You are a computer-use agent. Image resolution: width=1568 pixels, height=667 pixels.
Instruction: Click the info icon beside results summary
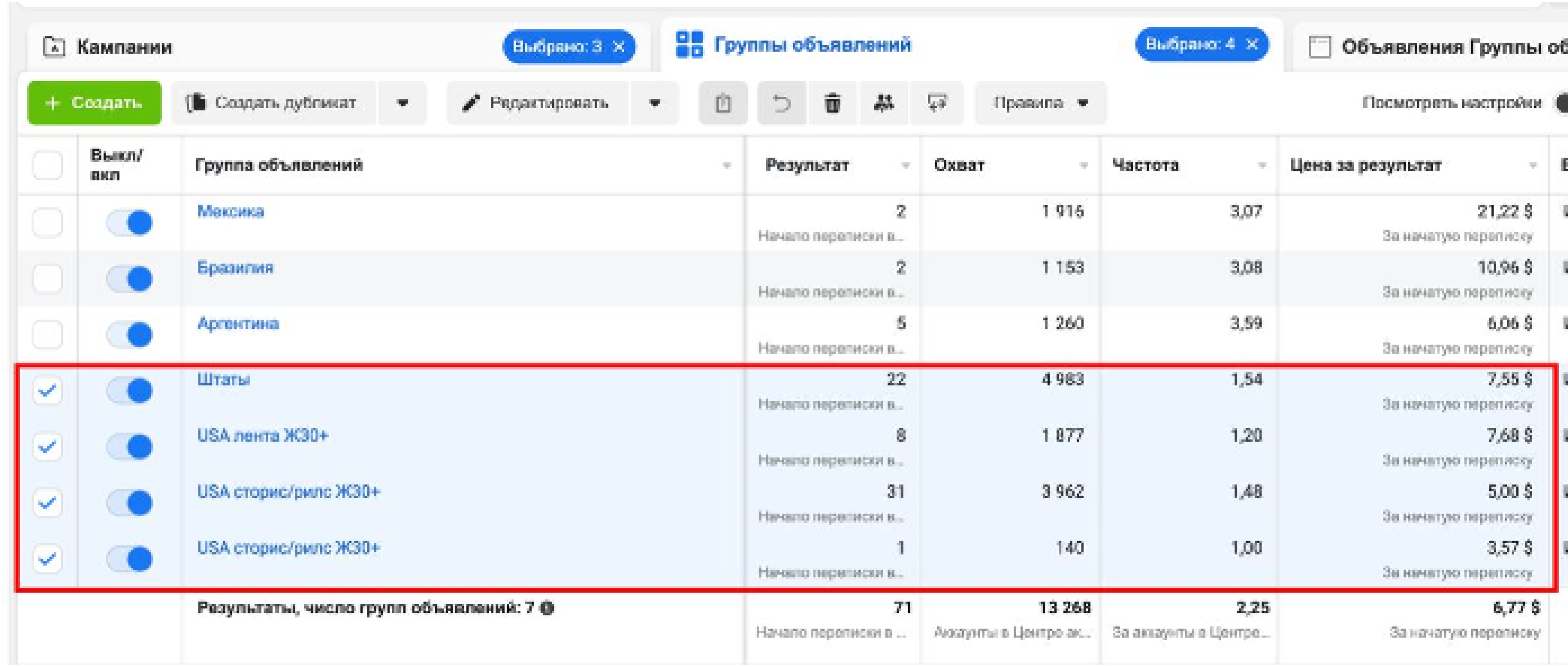[547, 608]
